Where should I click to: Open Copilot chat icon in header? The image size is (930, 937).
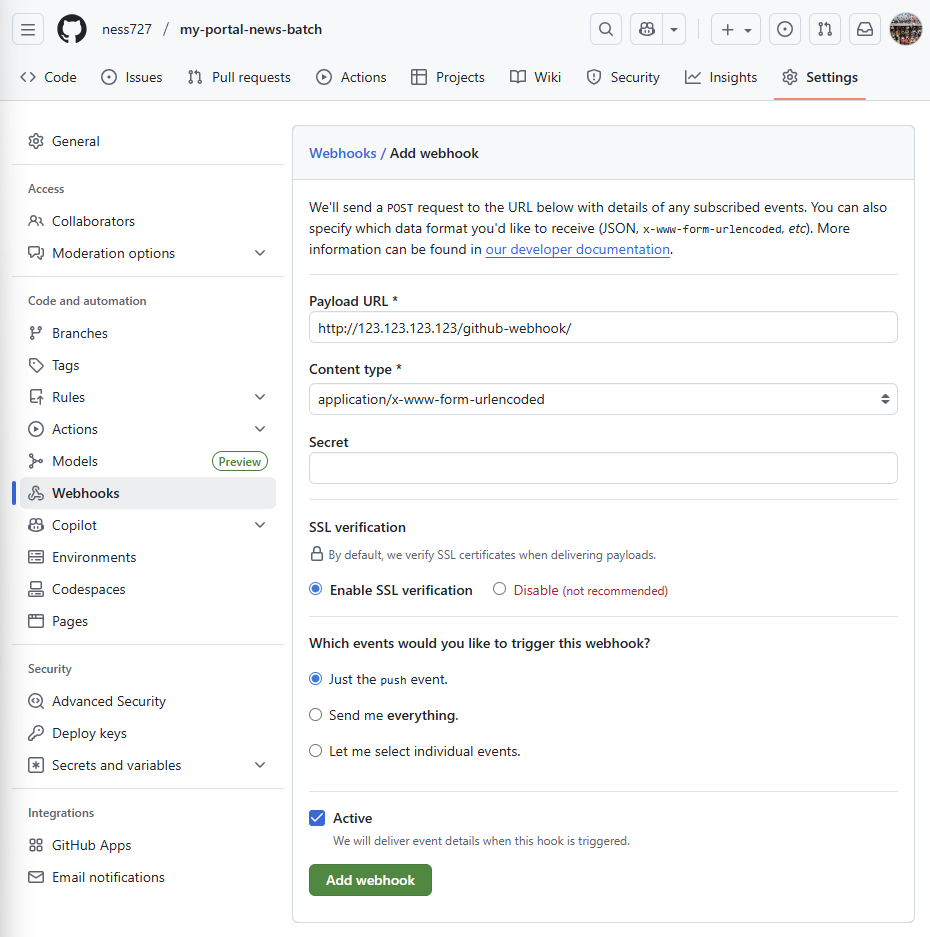pyautogui.click(x=647, y=29)
